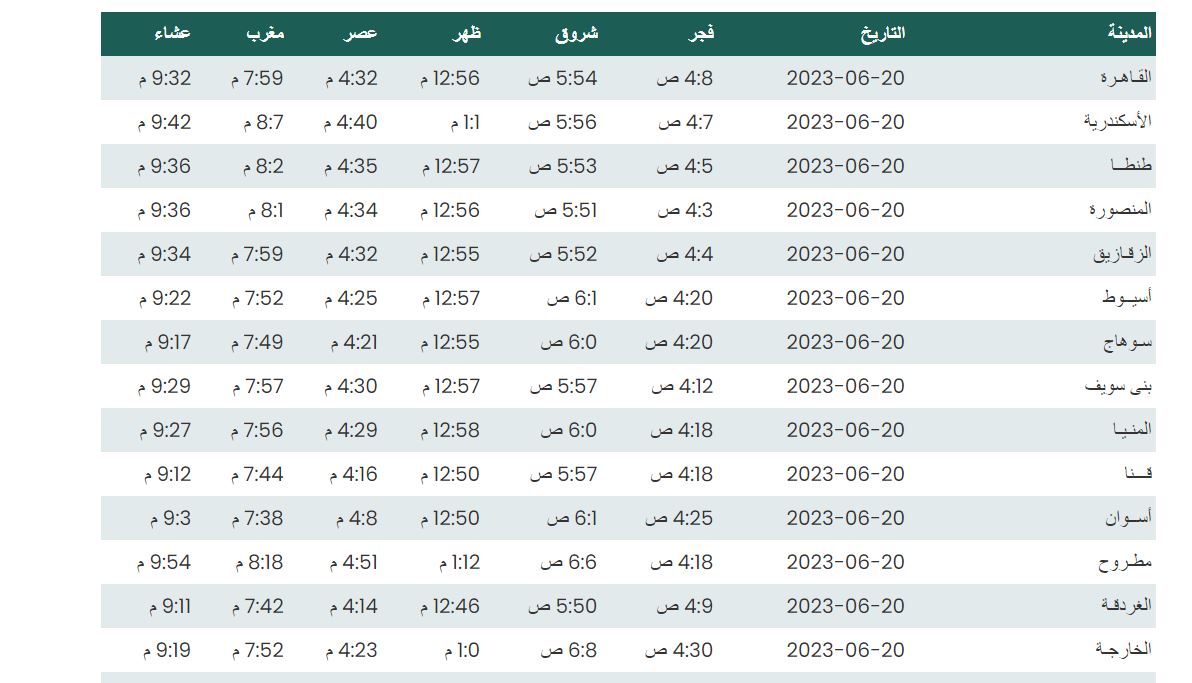1192x683 pixels.
Task: Select the أسوان city cell
Action: (x=1128, y=518)
